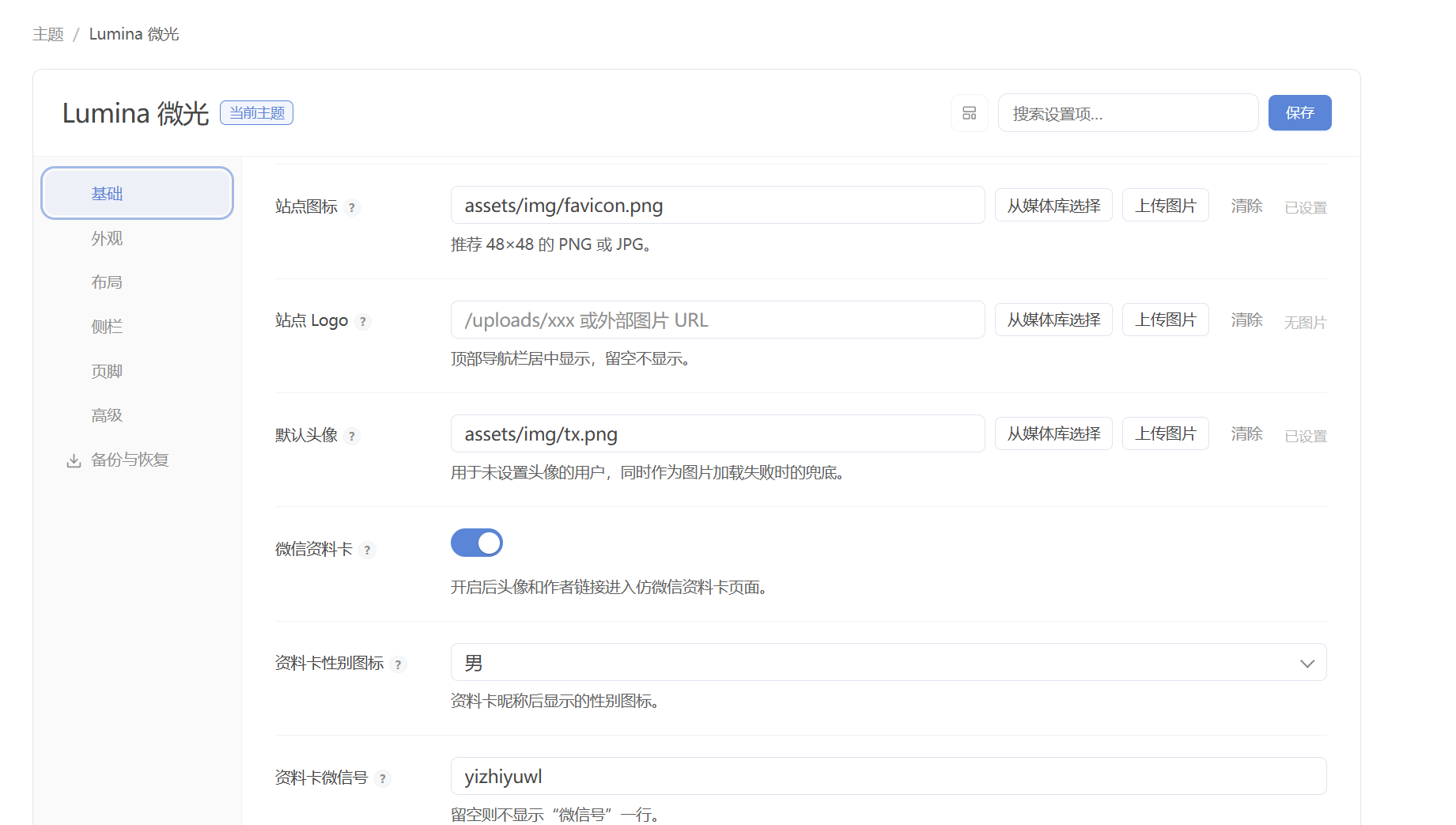The height and width of the screenshot is (825, 1456).
Task: Click the 已设置 status for 默认头像
Action: (1306, 436)
